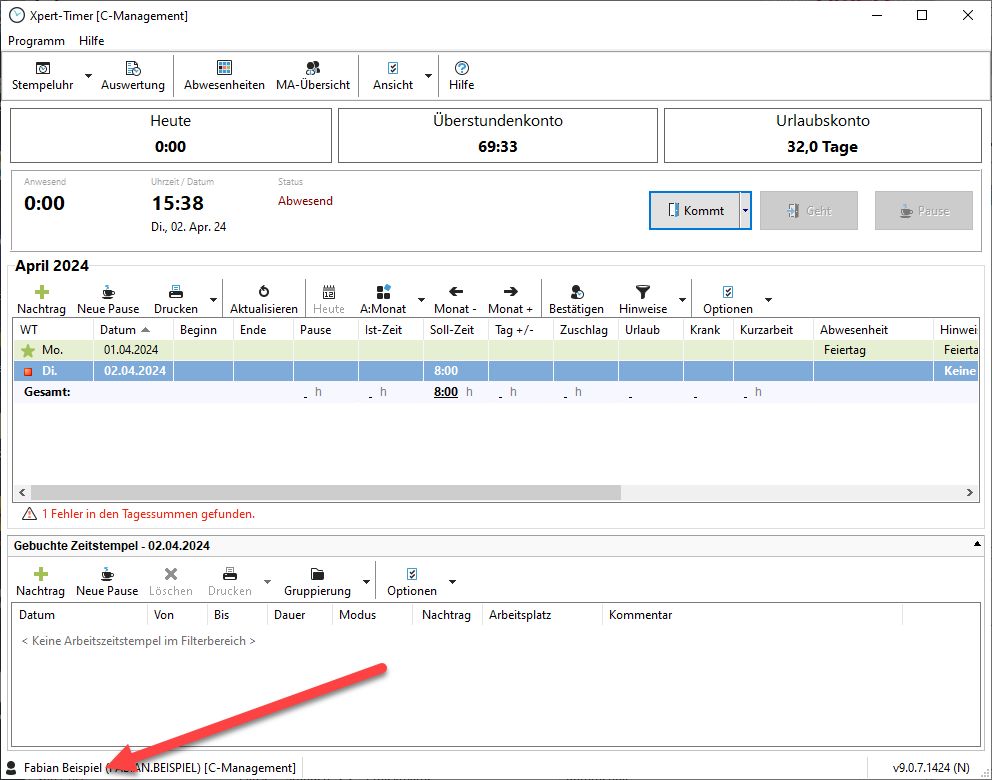Go to previous month with Monat -
992x780 pixels.
455,299
